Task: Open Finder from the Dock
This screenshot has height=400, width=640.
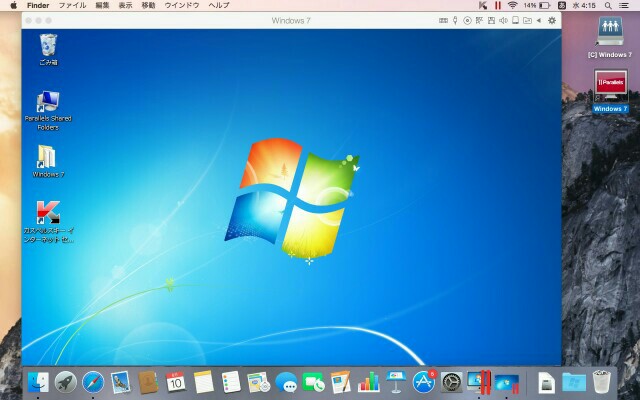Action: click(x=38, y=382)
